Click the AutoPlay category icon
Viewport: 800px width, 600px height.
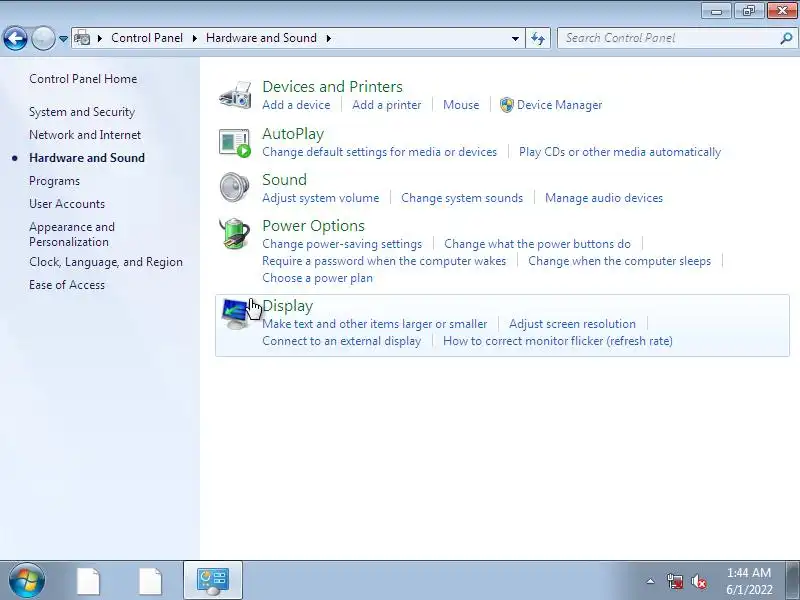235,142
